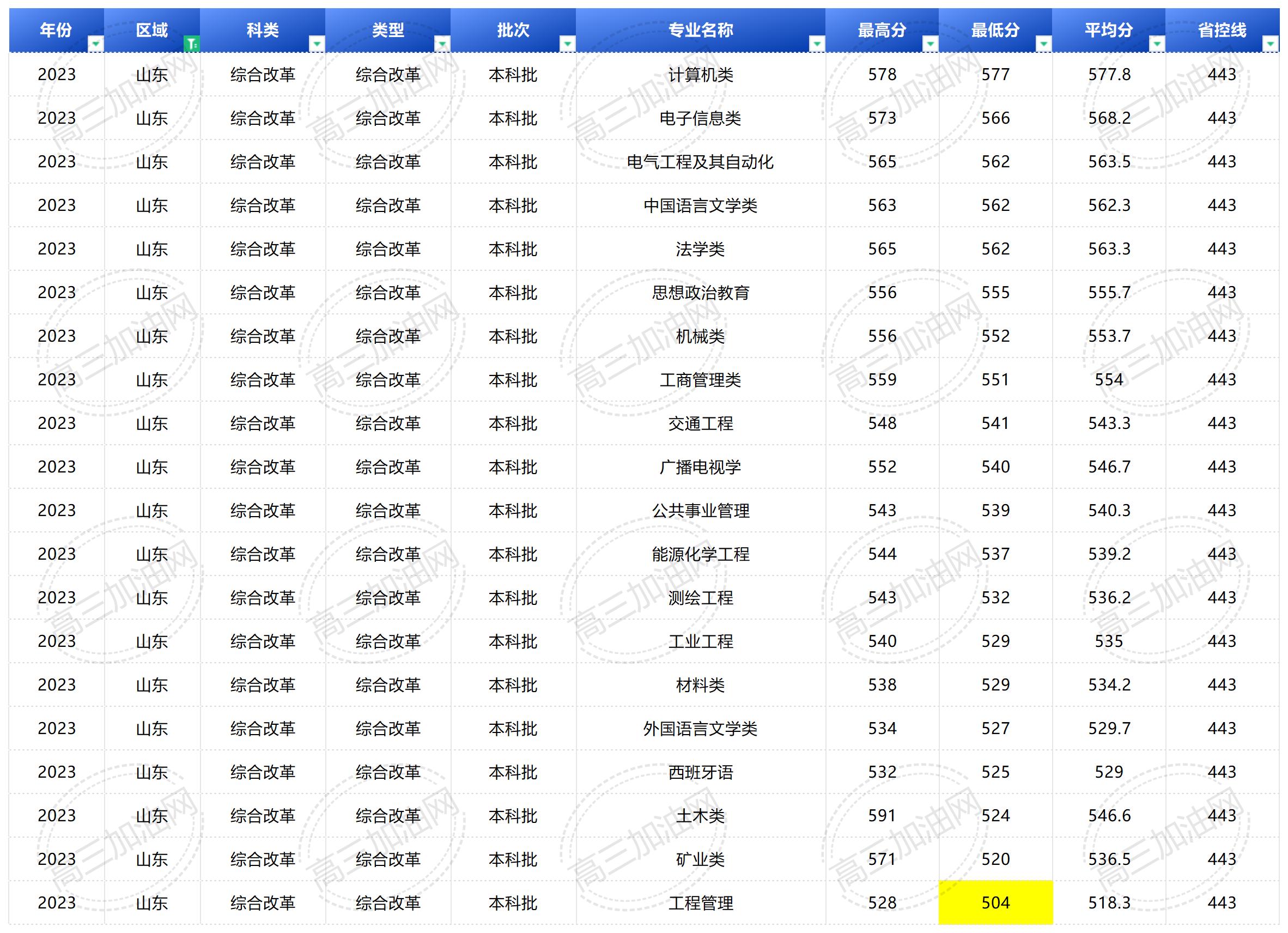Click the 矿业类 cell
The height and width of the screenshot is (933, 1288).
[x=701, y=860]
